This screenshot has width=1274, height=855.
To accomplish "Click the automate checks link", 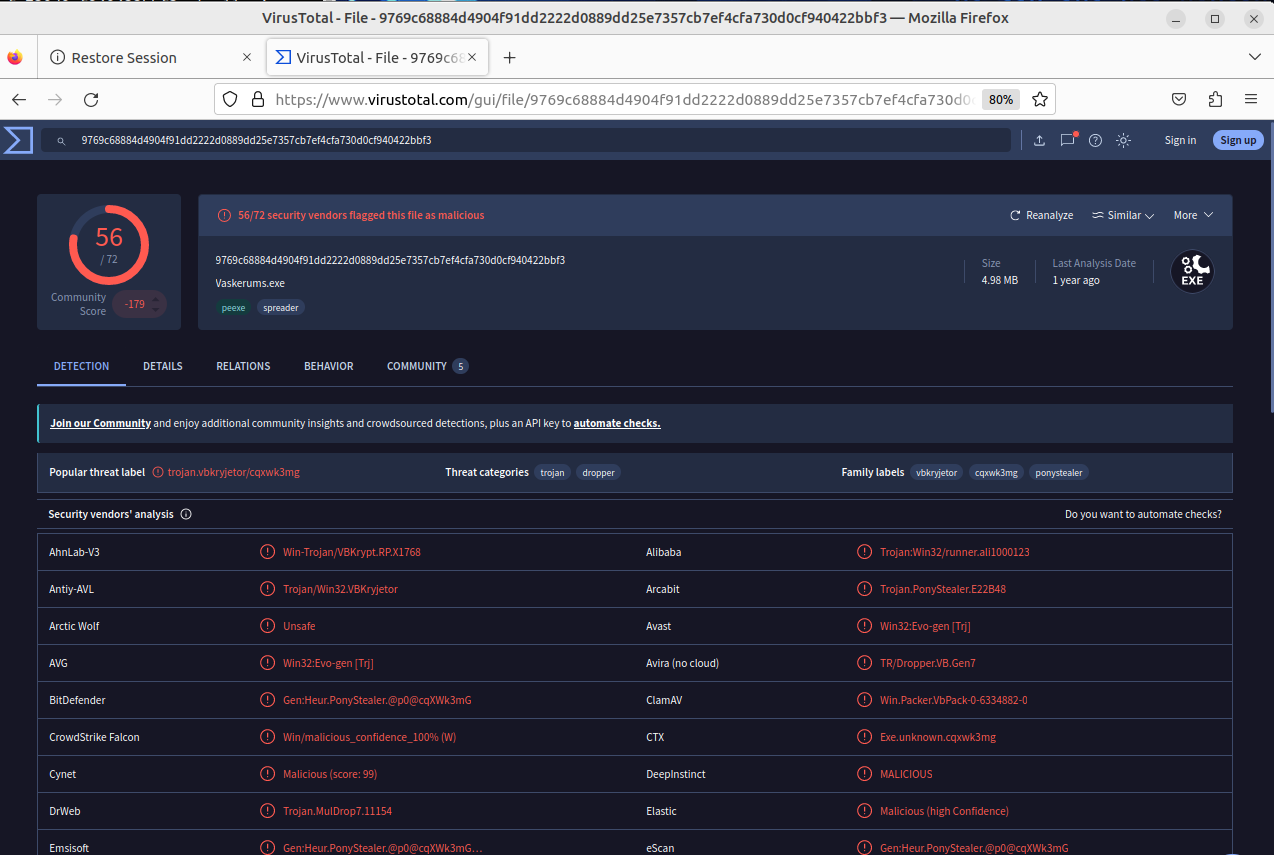I will point(617,423).
